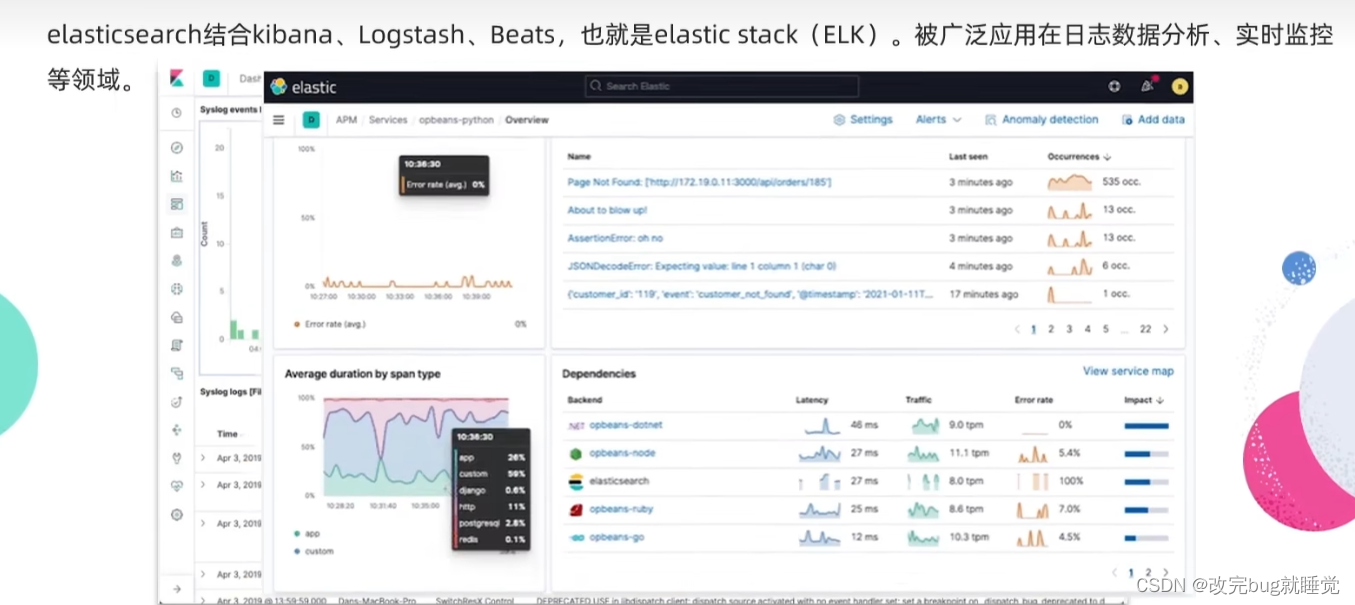1355x605 pixels.
Task: Expand Kibana sidebar with the arrow icon
Action: (177, 589)
